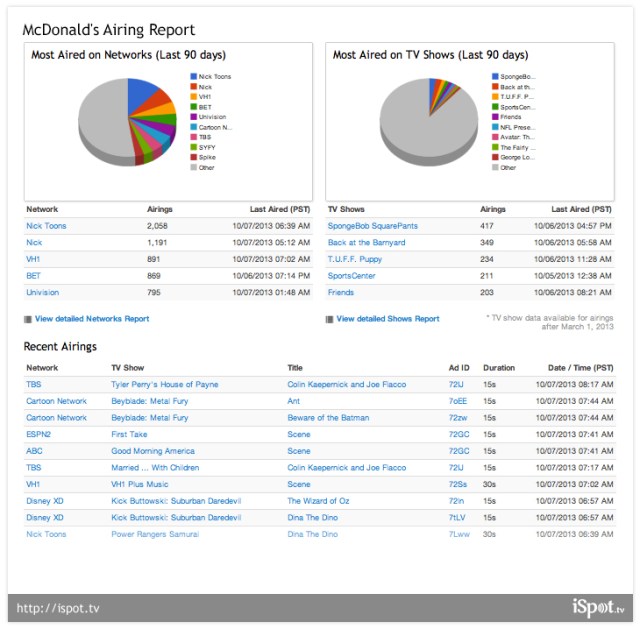The height and width of the screenshot is (629, 640).
Task: Open Friends show link
Action: click(341, 292)
